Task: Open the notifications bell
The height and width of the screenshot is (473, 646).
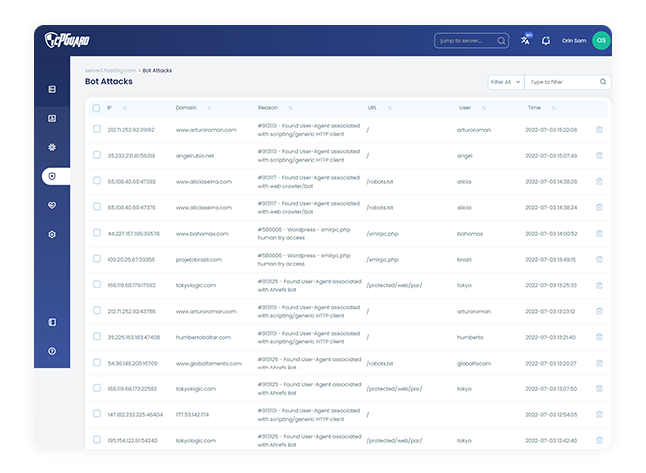Action: point(546,41)
